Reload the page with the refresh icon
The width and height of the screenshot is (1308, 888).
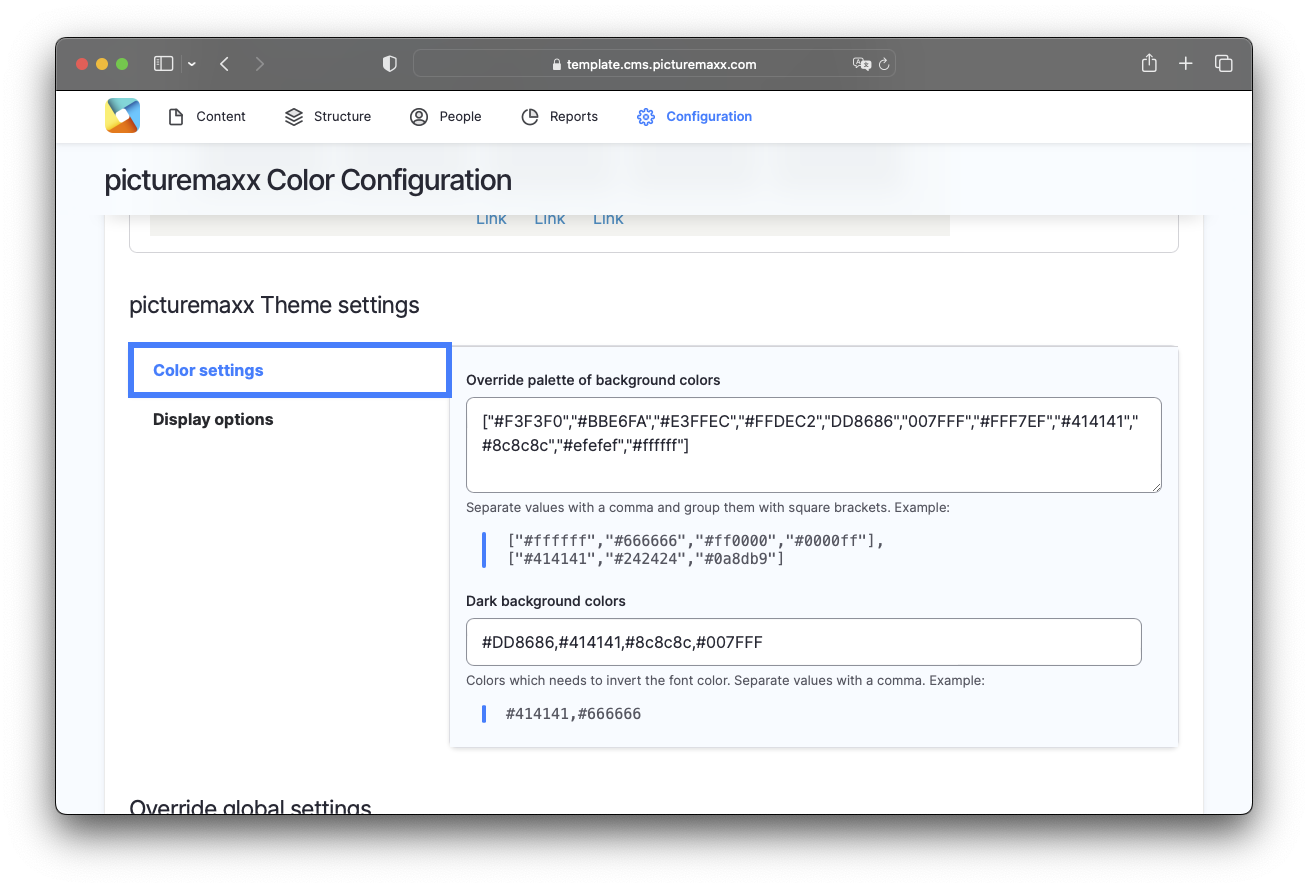(883, 64)
